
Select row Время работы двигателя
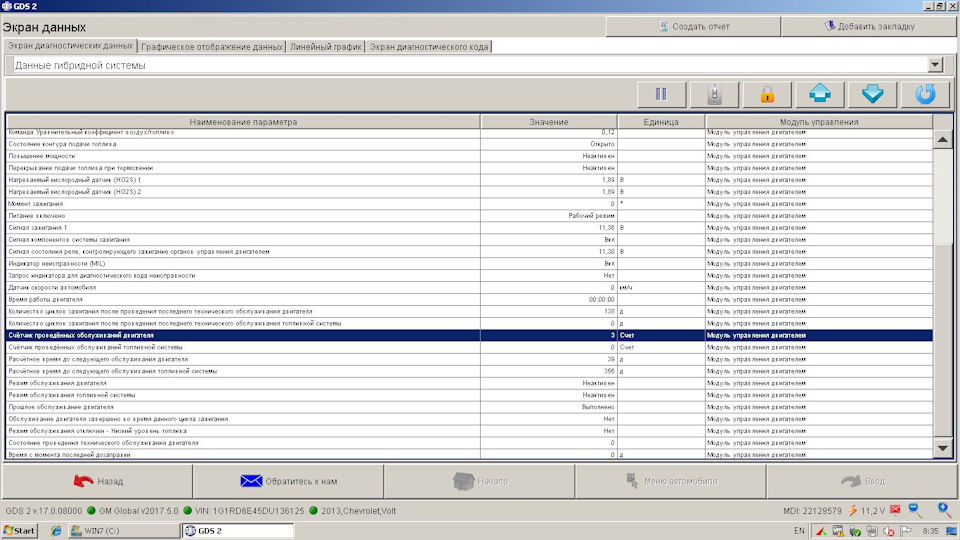click(x=470, y=299)
